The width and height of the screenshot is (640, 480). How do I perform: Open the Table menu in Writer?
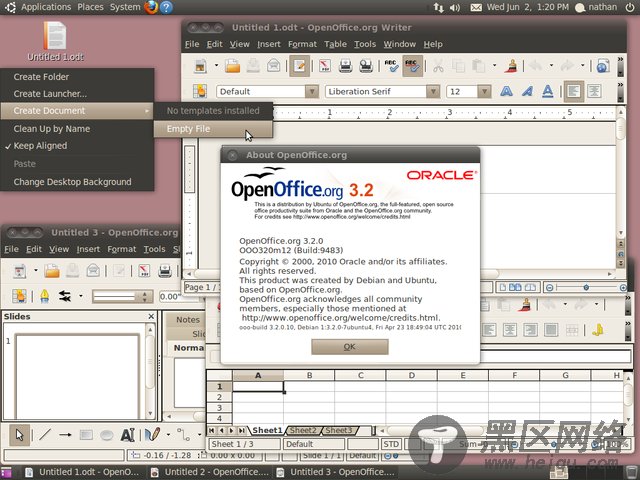pos(335,44)
